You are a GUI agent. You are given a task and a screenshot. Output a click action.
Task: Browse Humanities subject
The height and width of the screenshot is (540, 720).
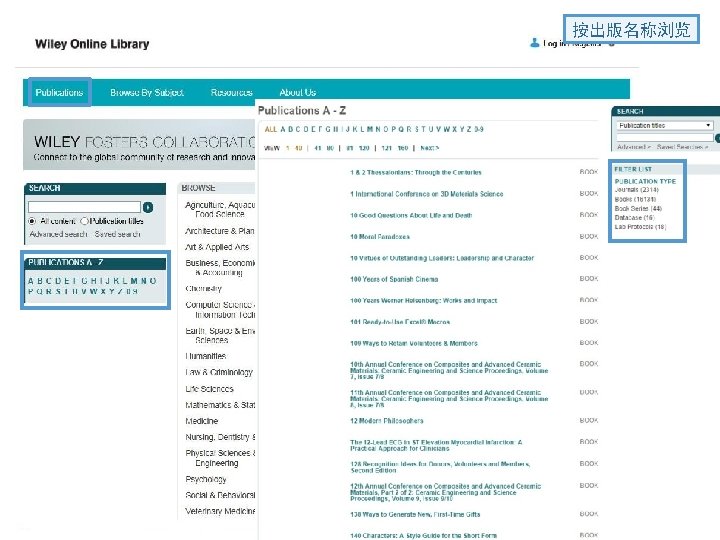click(x=206, y=356)
